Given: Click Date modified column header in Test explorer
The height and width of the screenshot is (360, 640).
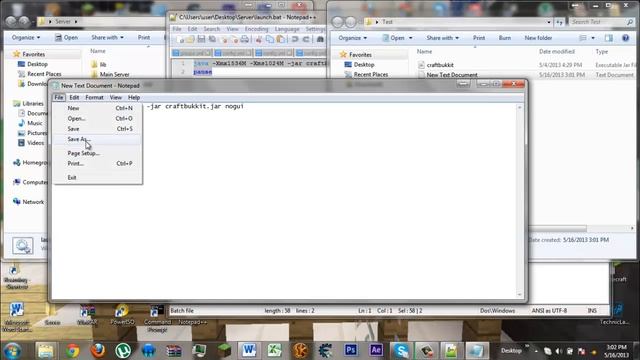Looking at the screenshot, I should pos(557,51).
